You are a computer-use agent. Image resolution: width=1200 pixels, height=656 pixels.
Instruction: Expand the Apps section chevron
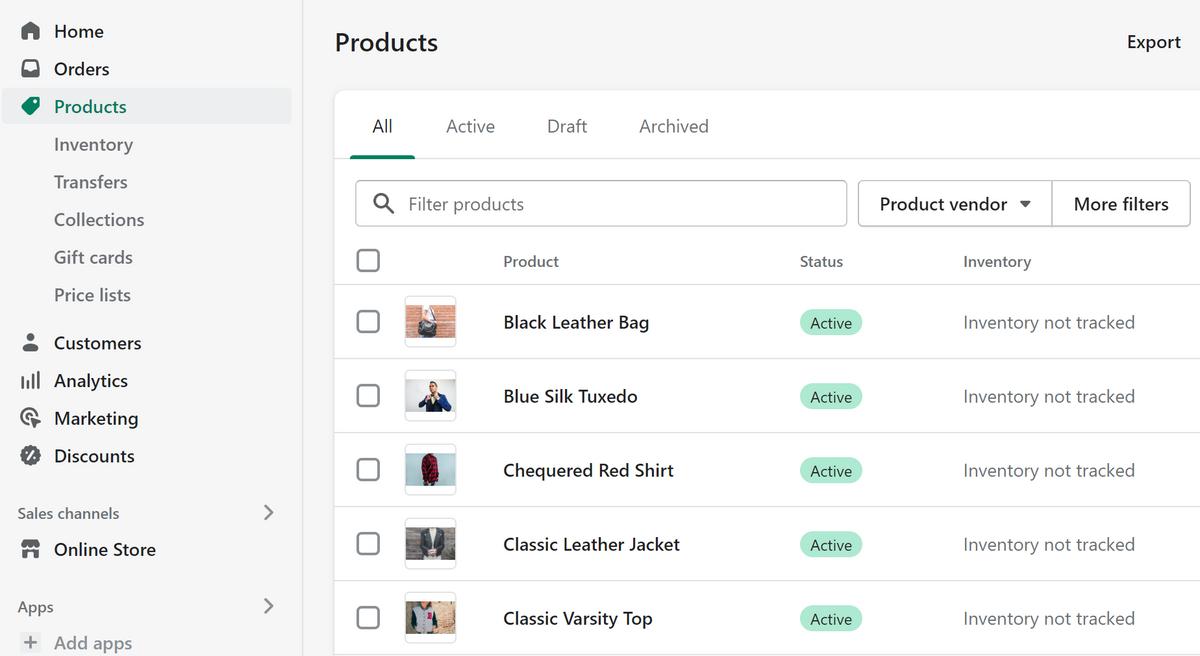click(x=268, y=605)
